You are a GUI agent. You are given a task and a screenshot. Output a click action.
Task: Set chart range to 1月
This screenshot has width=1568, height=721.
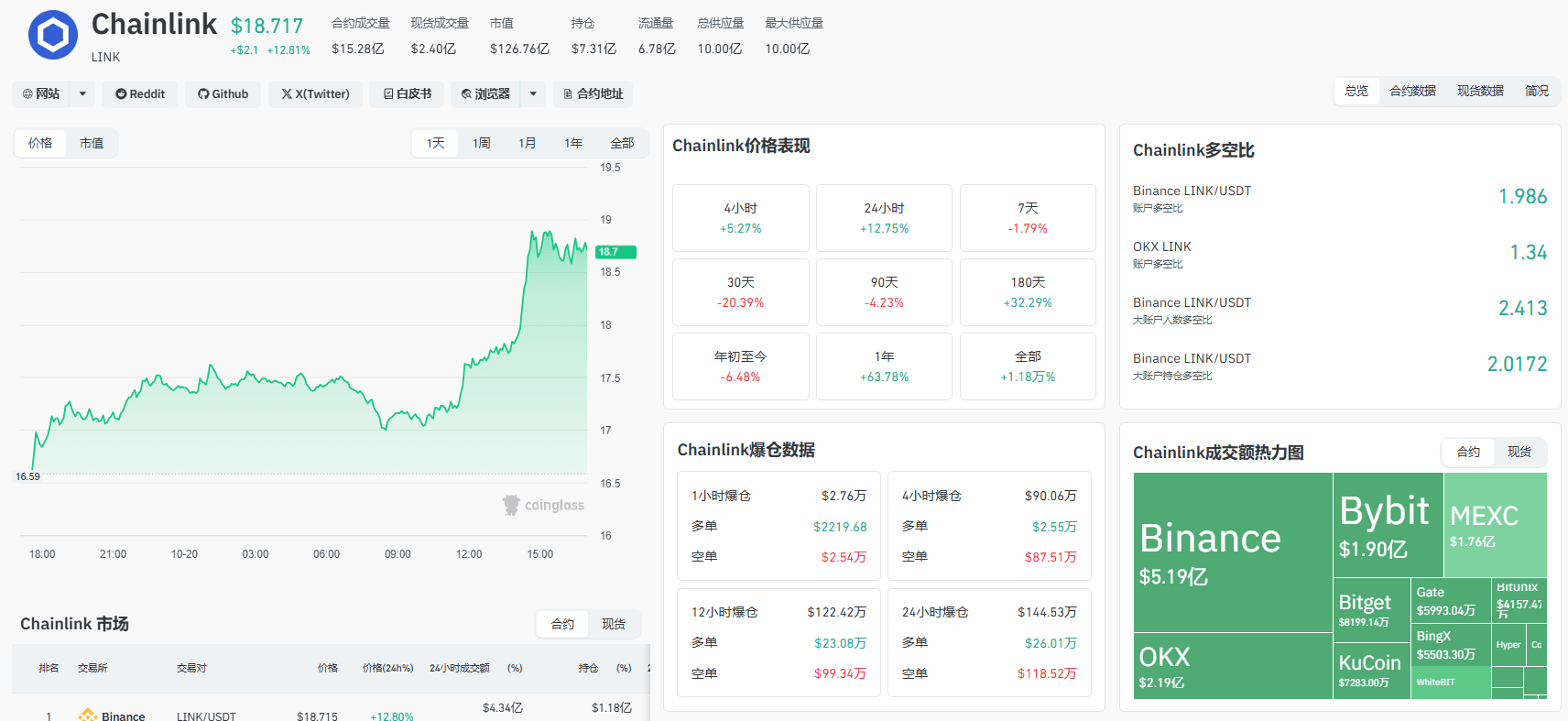click(x=528, y=143)
